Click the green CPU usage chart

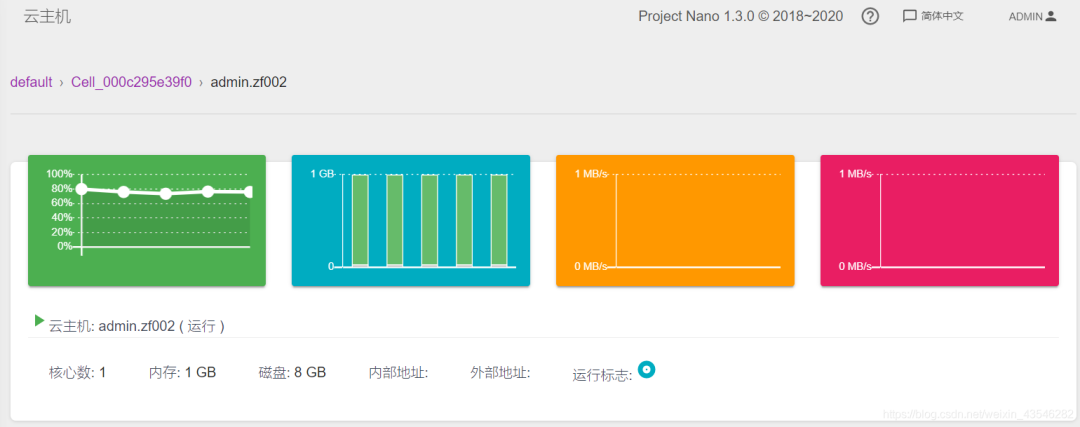pos(147,220)
